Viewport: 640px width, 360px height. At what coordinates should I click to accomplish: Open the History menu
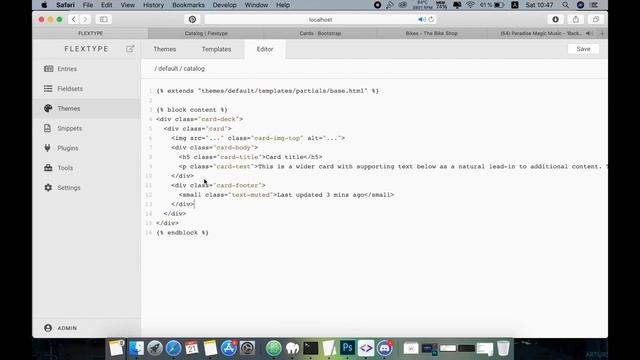[x=153, y=5]
